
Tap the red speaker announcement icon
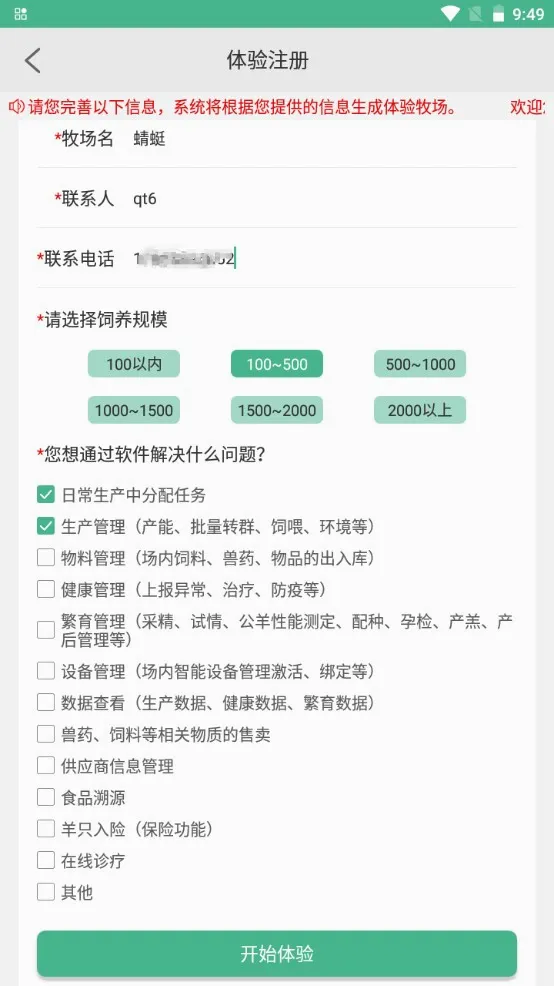(x=16, y=107)
